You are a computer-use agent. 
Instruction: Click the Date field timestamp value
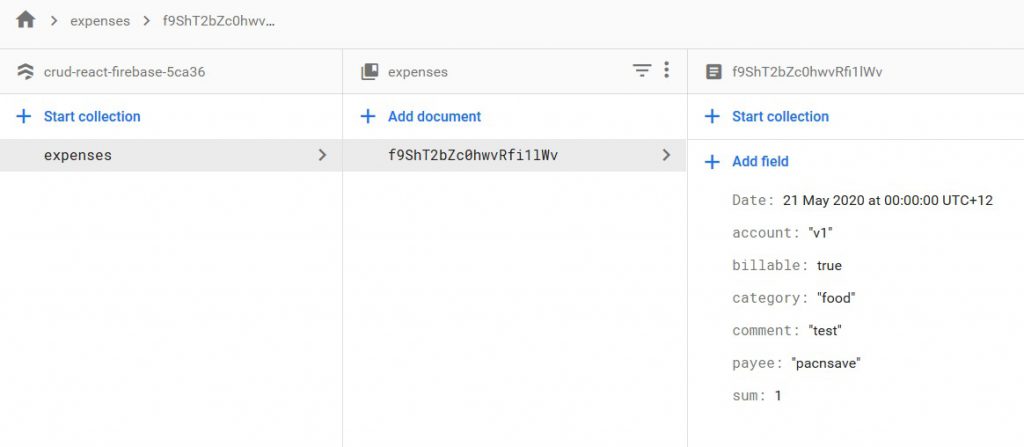point(887,200)
